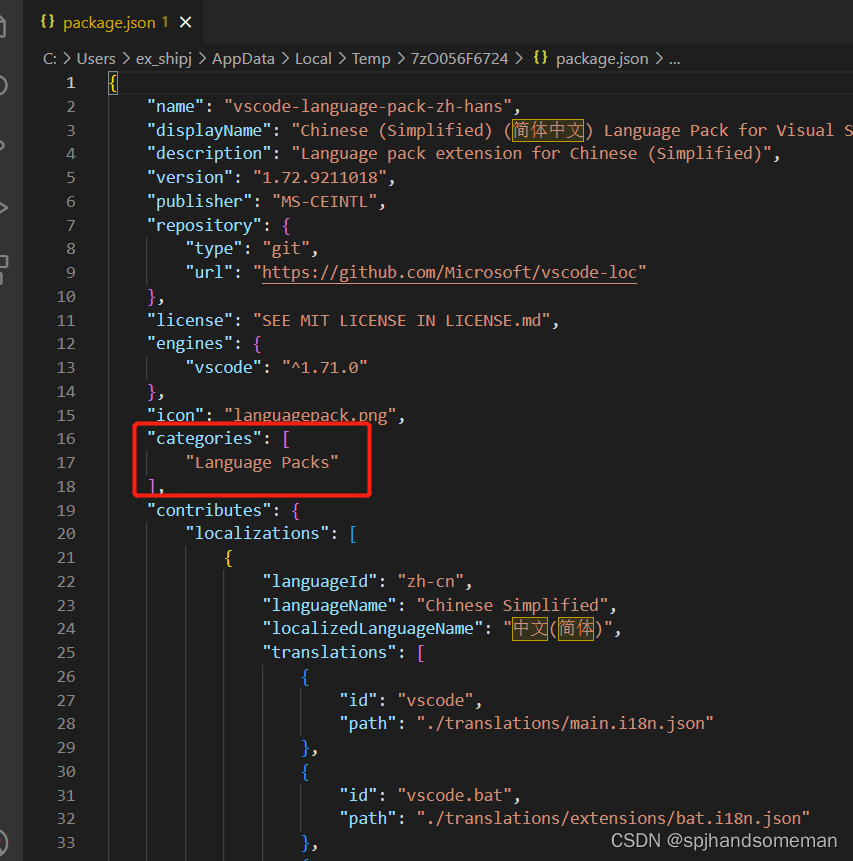Open the AppData breadcrumb item

coord(242,58)
